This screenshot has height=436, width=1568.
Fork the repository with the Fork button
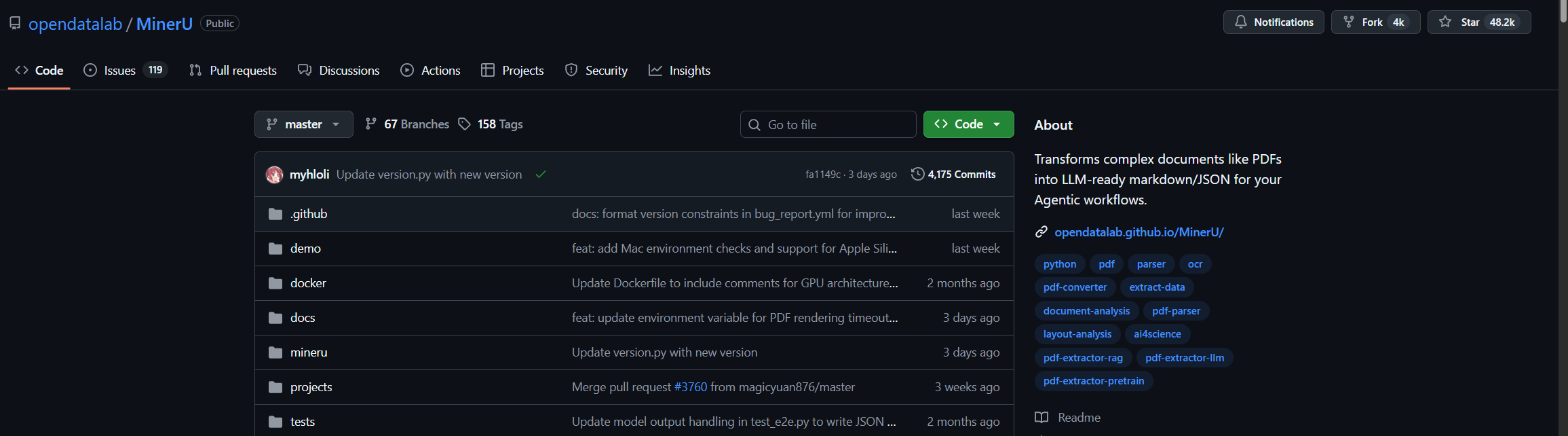pos(1375,22)
